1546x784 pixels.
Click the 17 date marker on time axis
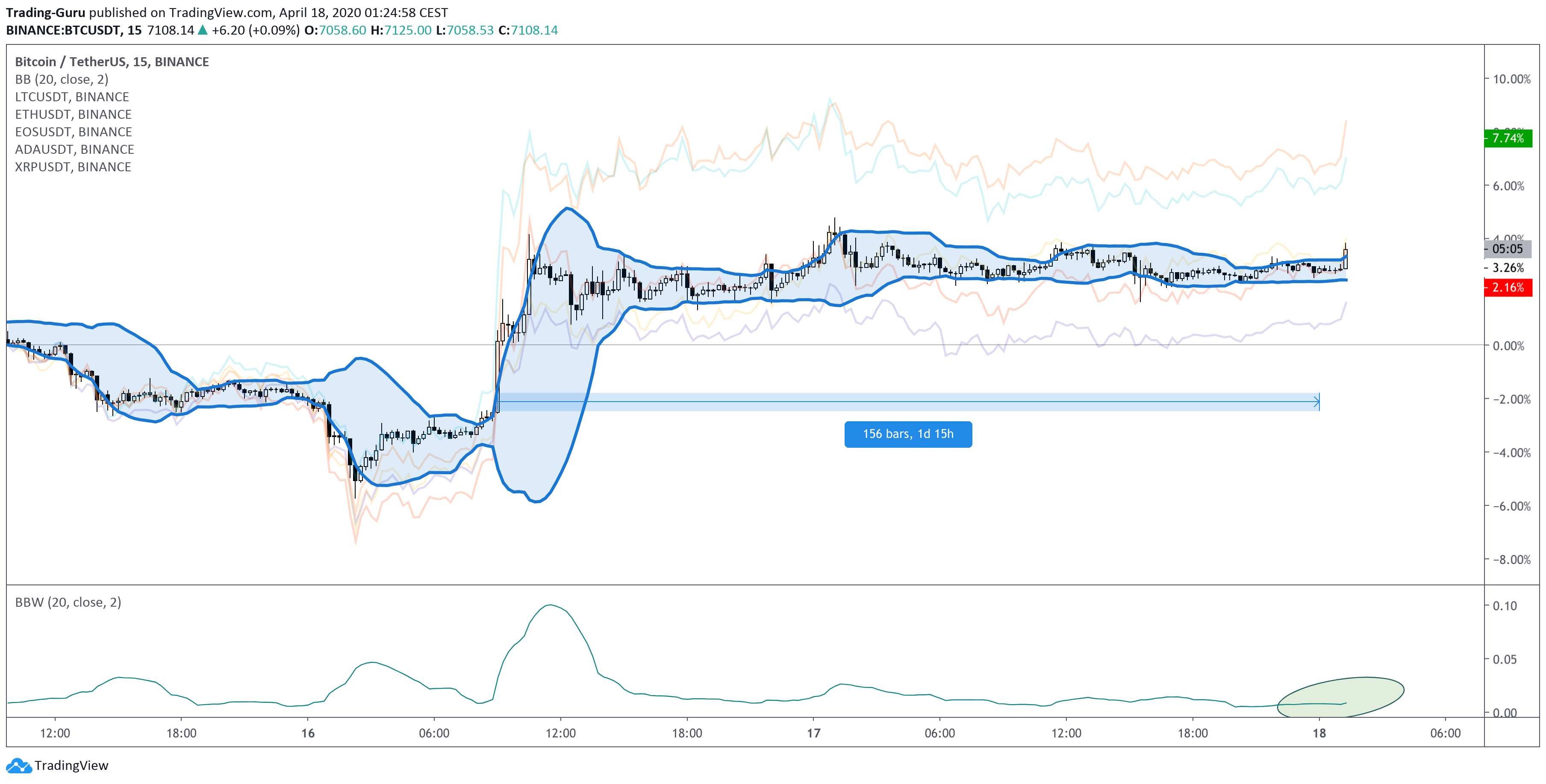[x=813, y=733]
